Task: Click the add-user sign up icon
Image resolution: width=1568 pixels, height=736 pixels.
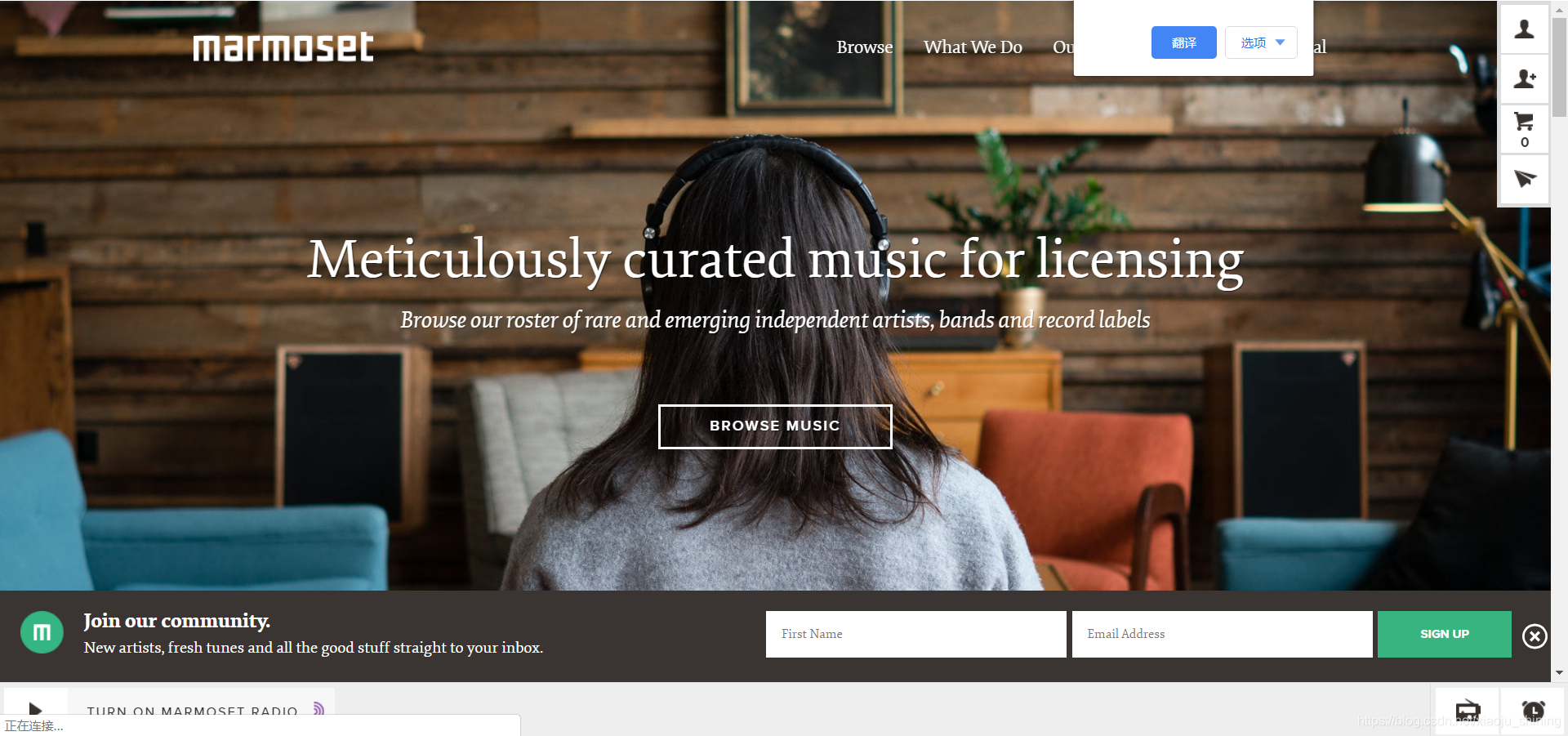Action: (x=1524, y=79)
